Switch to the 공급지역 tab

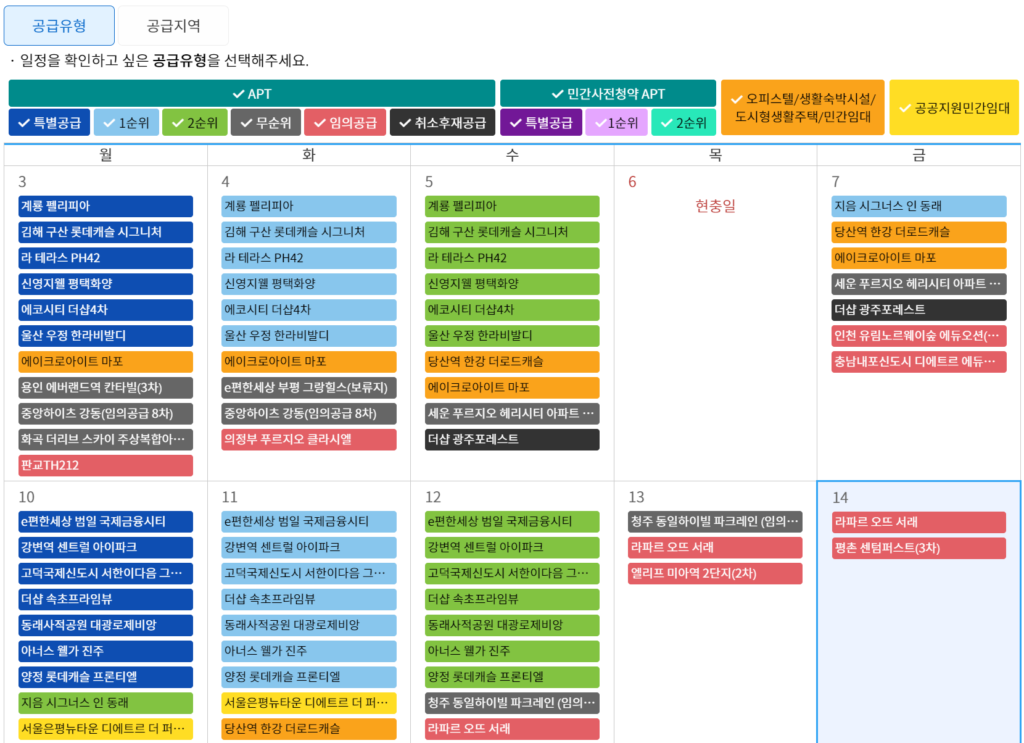click(173, 25)
